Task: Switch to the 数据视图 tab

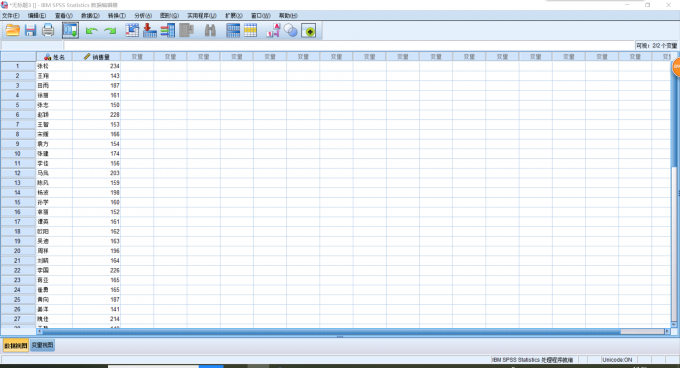Action: (16, 345)
